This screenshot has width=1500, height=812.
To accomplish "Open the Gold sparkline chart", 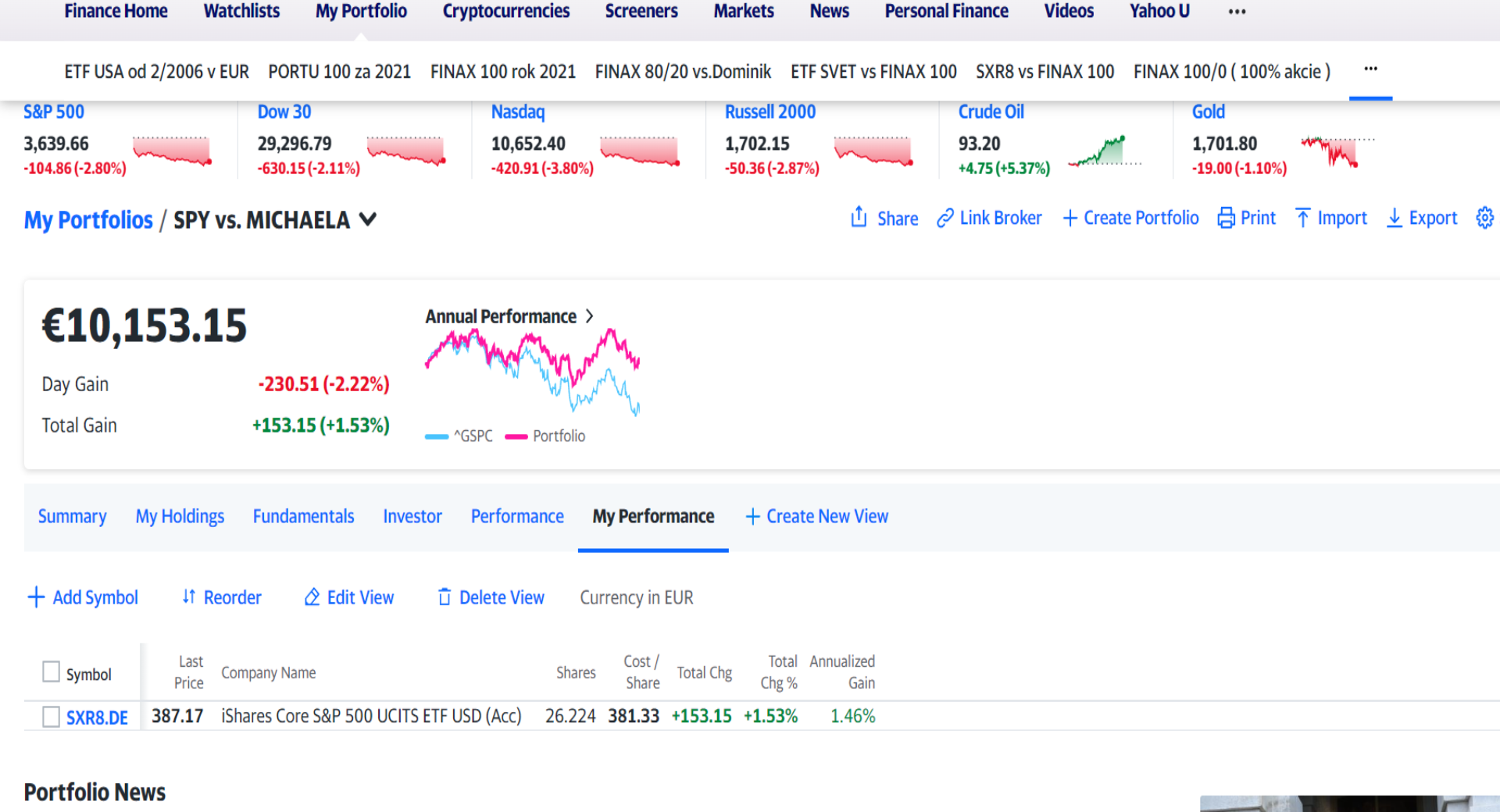I will pyautogui.click(x=1337, y=151).
